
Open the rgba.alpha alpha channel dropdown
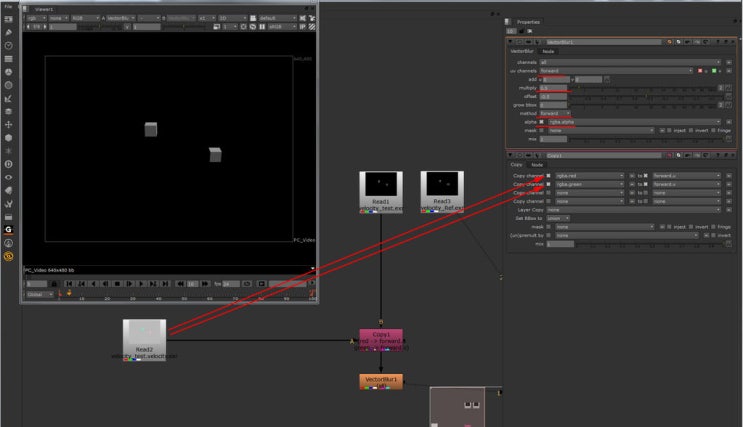coord(634,122)
